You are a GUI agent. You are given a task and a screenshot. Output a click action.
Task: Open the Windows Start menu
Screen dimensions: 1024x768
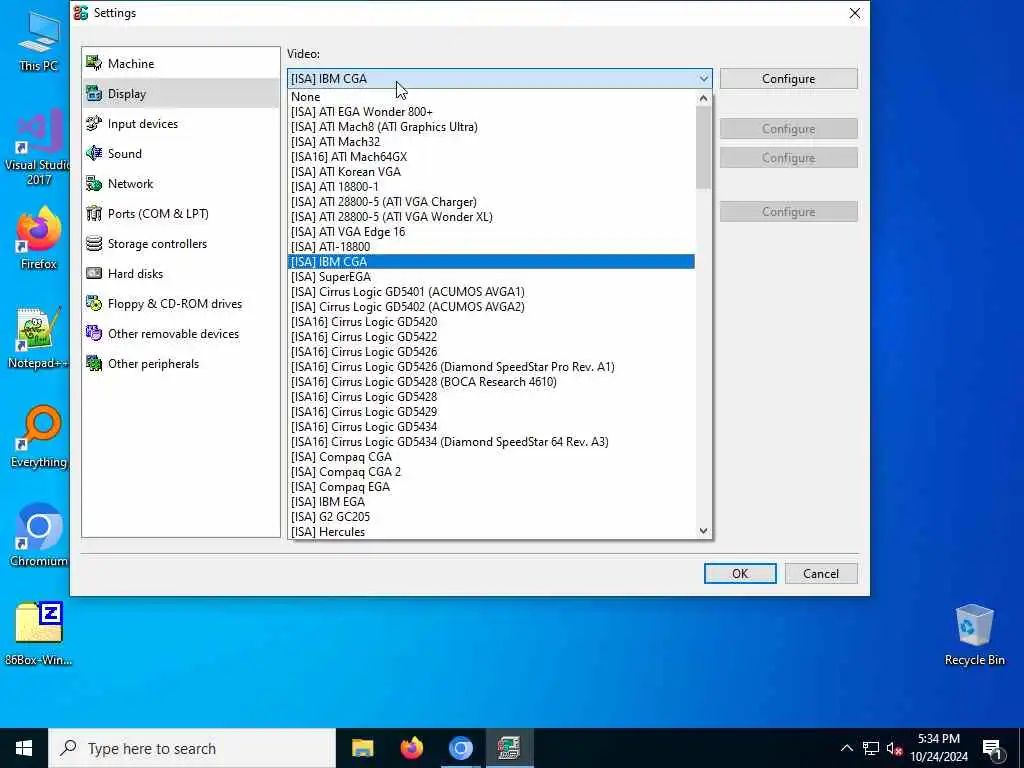point(24,748)
